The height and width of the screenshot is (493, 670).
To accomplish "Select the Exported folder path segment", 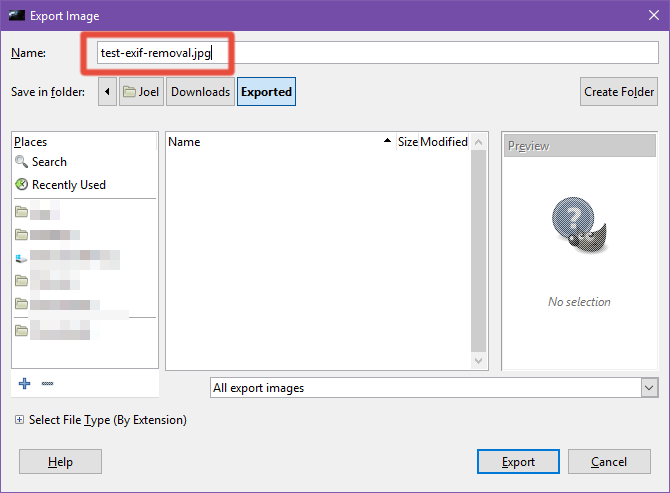I will (266, 91).
